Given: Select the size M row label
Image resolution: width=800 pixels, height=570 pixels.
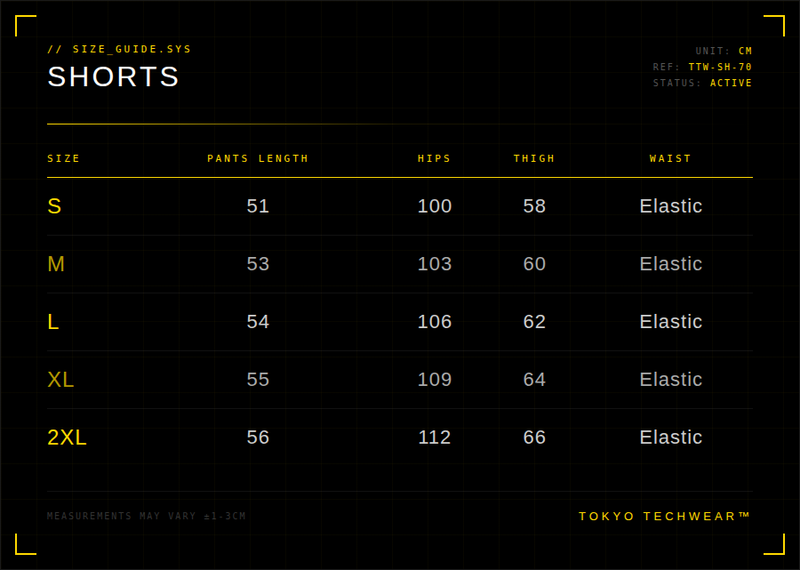Looking at the screenshot, I should [56, 264].
